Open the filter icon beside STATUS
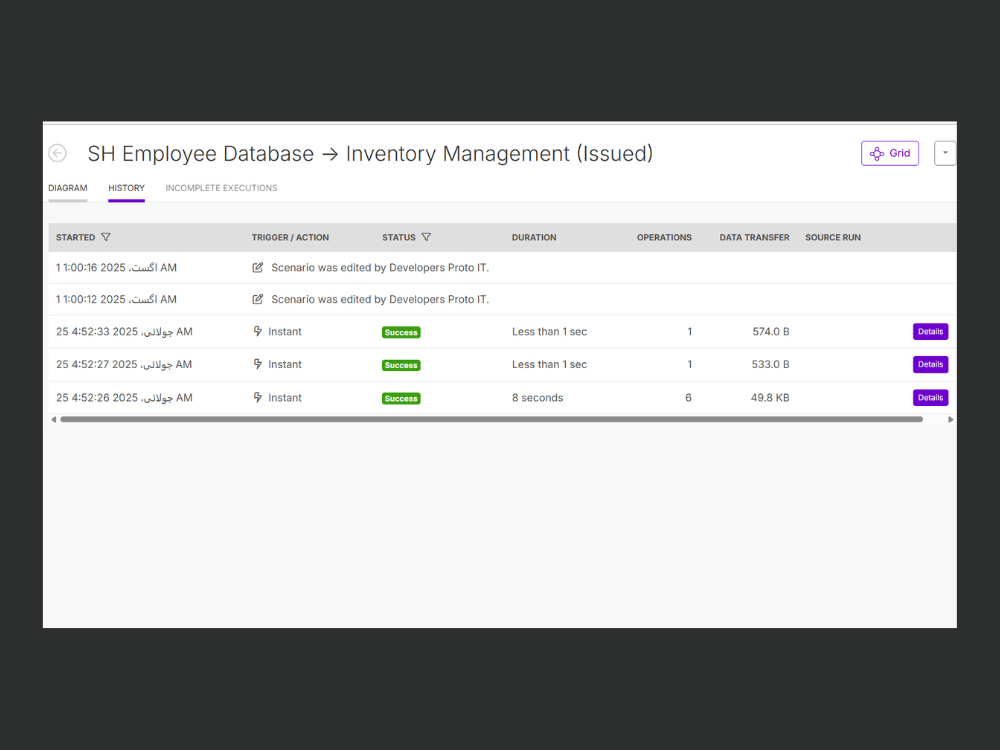 point(426,237)
